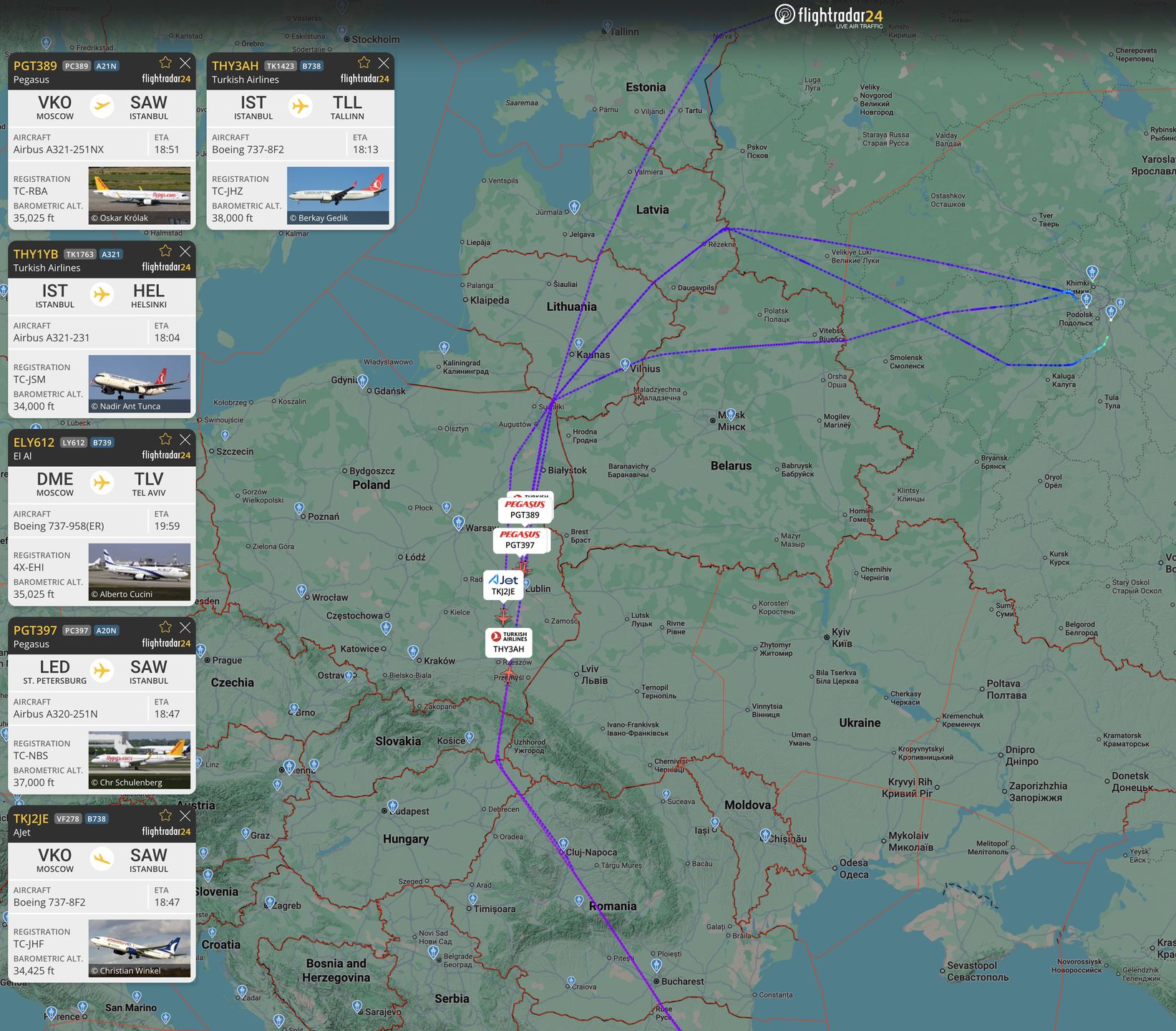The height and width of the screenshot is (1031, 1176).
Task: Click the 4X-EHI registration text
Action: pyautogui.click(x=29, y=568)
